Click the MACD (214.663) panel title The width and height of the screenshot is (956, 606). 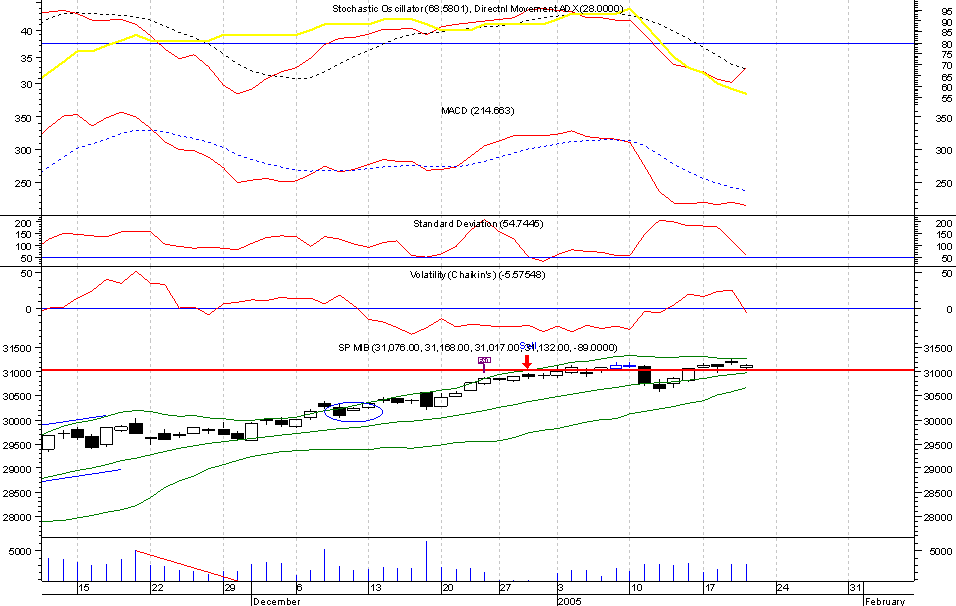(477, 110)
